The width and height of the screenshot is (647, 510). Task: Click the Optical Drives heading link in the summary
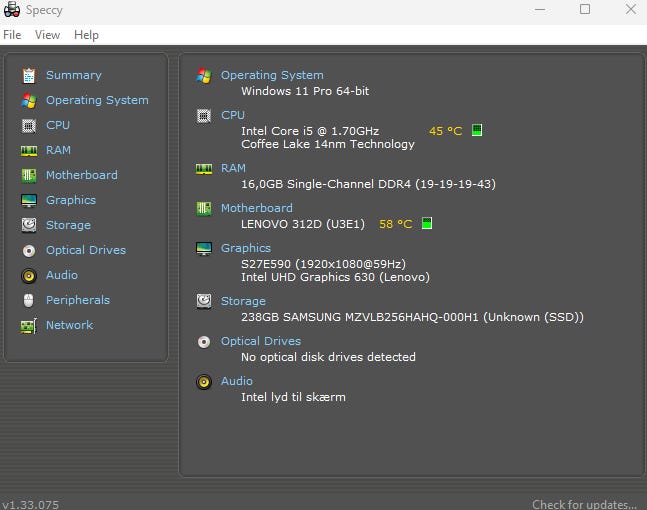coord(261,341)
